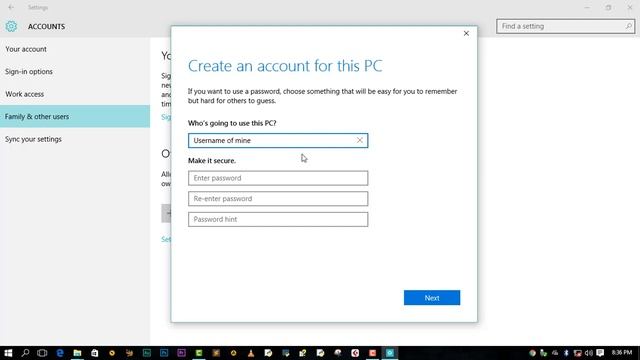The width and height of the screenshot is (640, 360).
Task: Open File Explorer from the taskbar
Action: point(77,353)
